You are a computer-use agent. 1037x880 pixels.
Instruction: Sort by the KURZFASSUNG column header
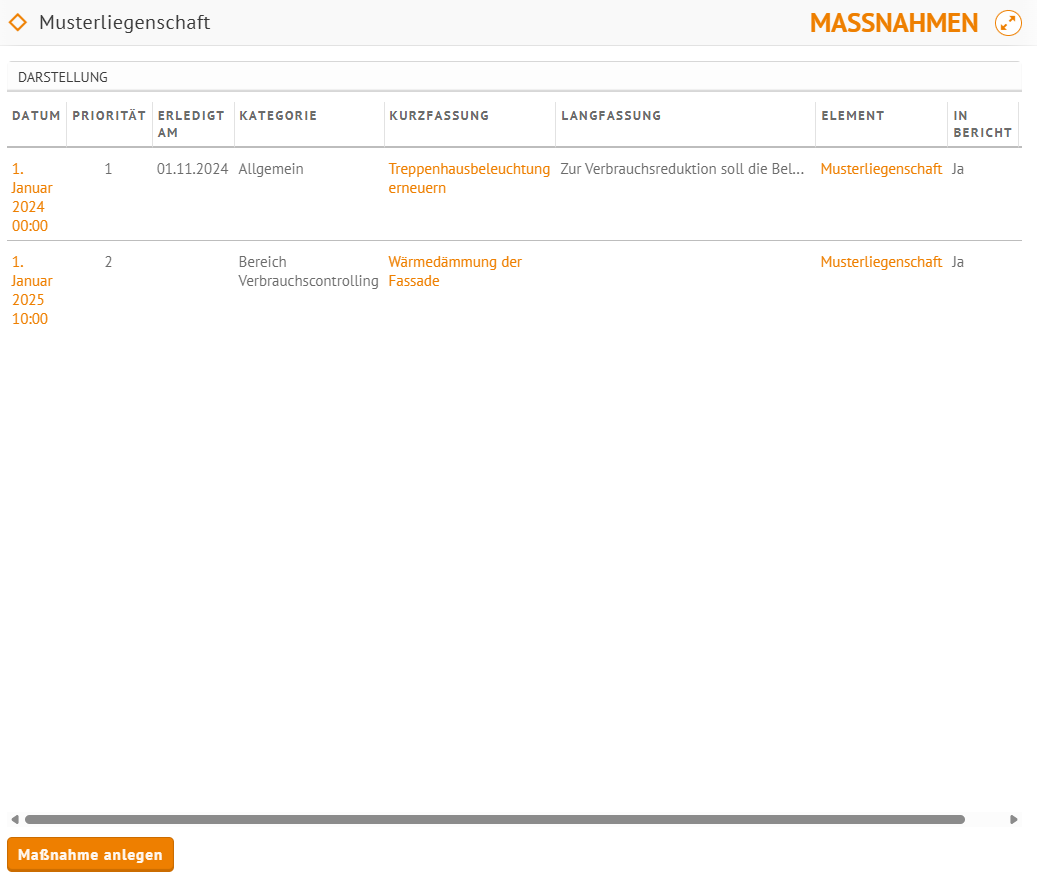click(x=439, y=116)
